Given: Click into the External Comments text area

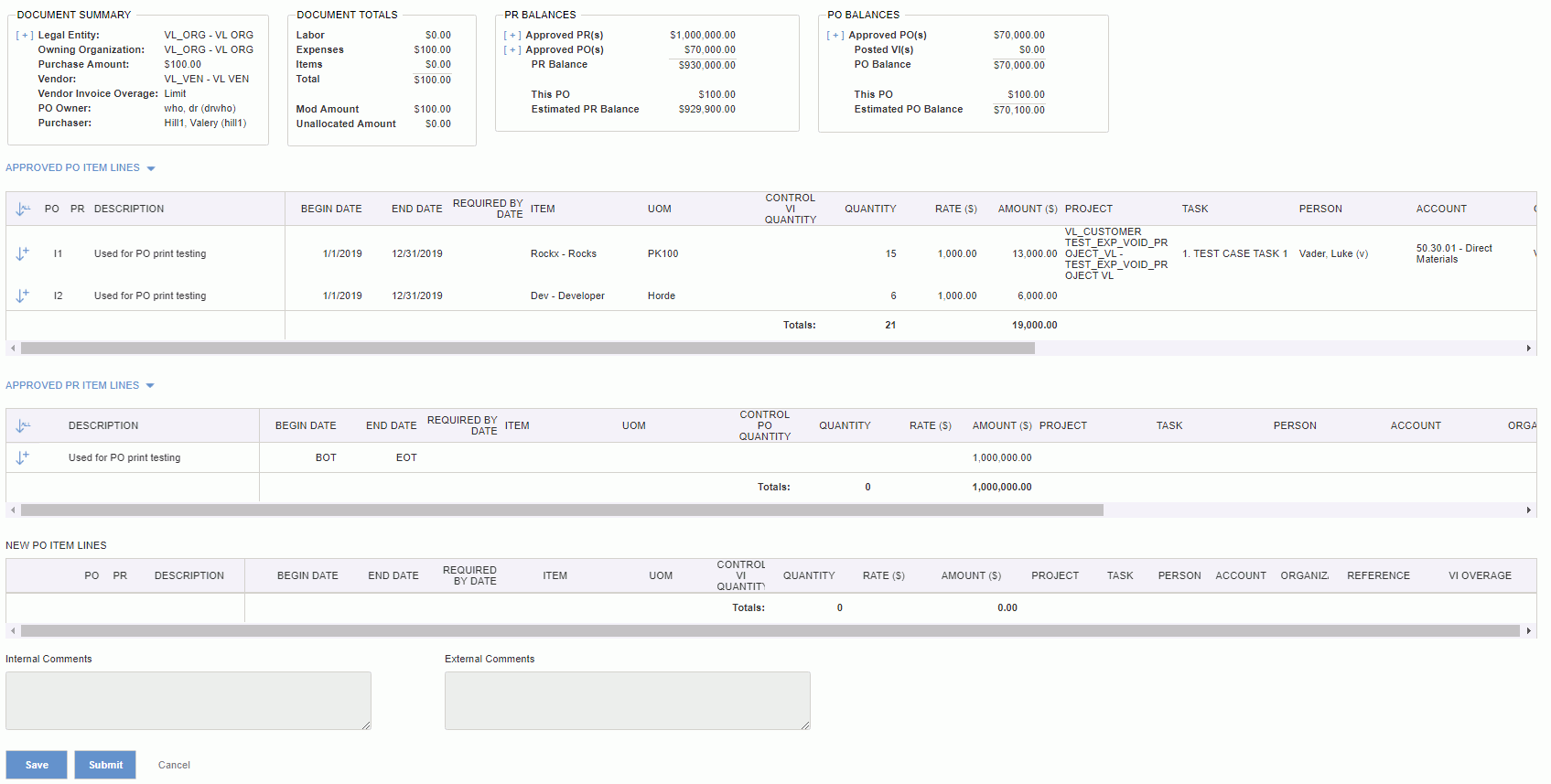Looking at the screenshot, I should click(628, 701).
